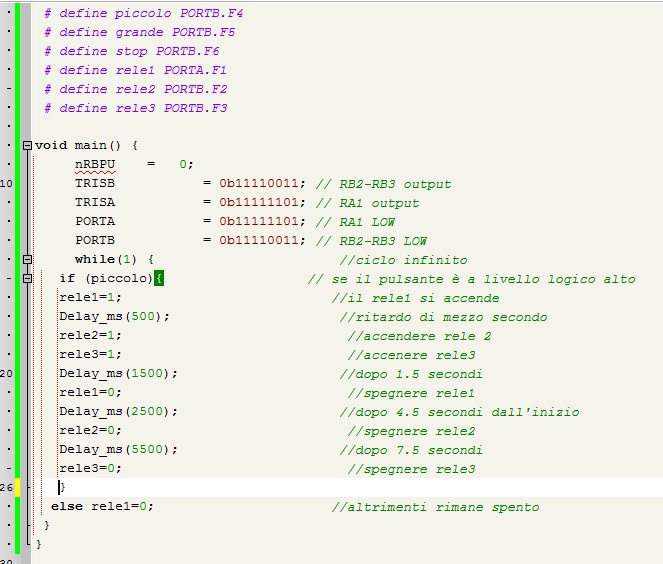Click line number 10 in the gutter
This screenshot has width=663, height=564.
(x=7, y=184)
